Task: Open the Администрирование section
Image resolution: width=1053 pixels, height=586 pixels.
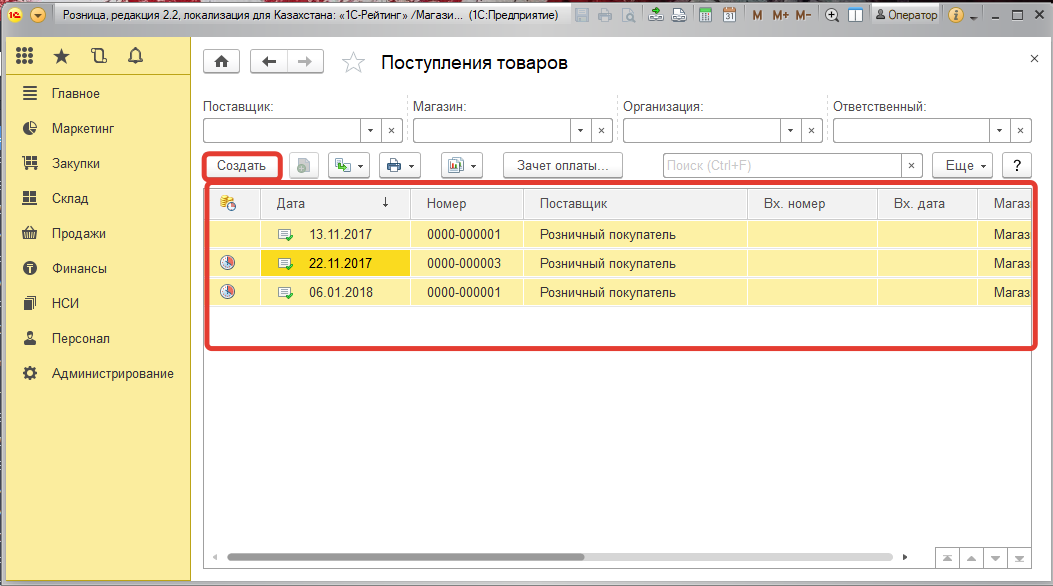Action: point(112,373)
